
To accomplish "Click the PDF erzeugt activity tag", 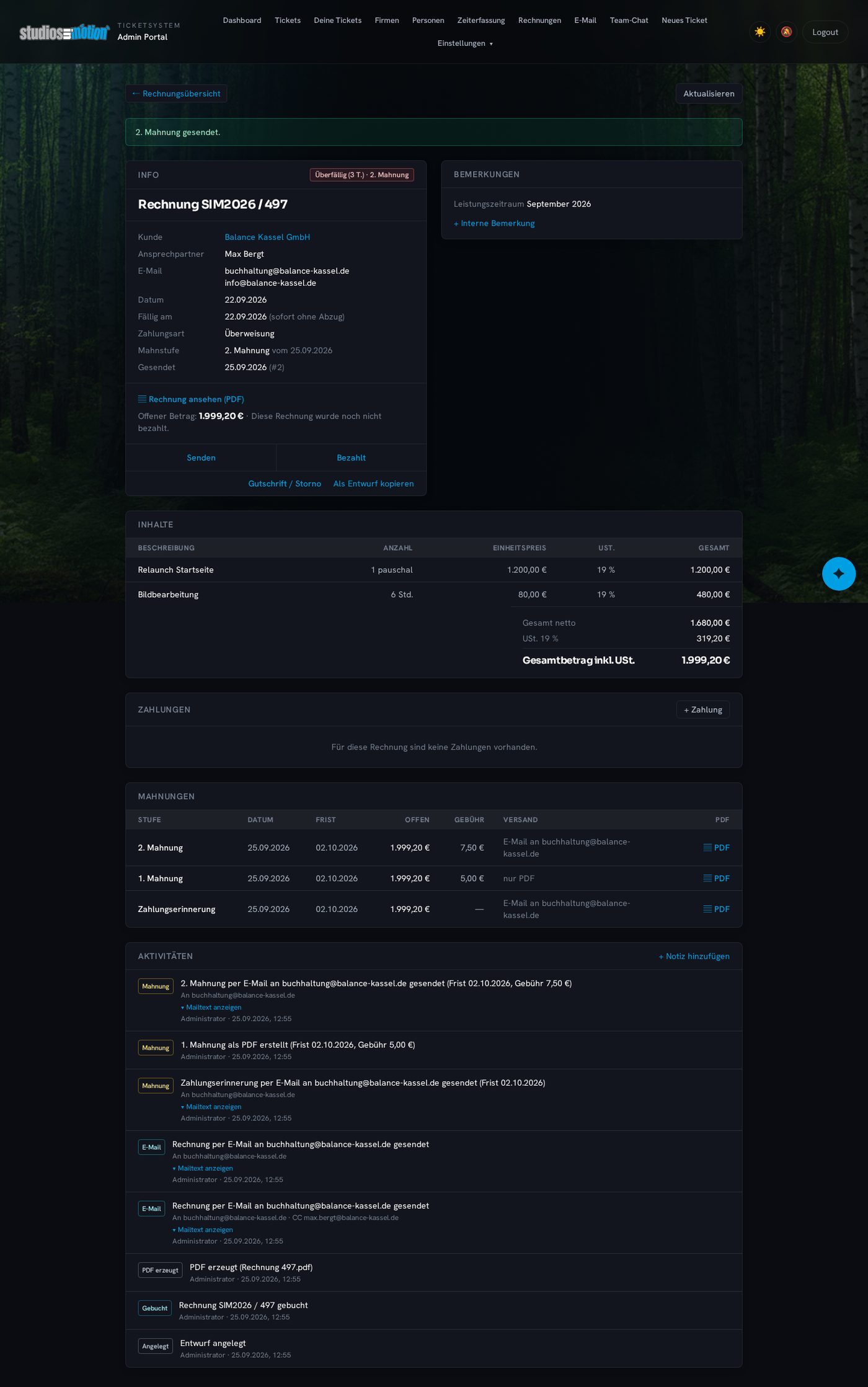I will 160,1270.
